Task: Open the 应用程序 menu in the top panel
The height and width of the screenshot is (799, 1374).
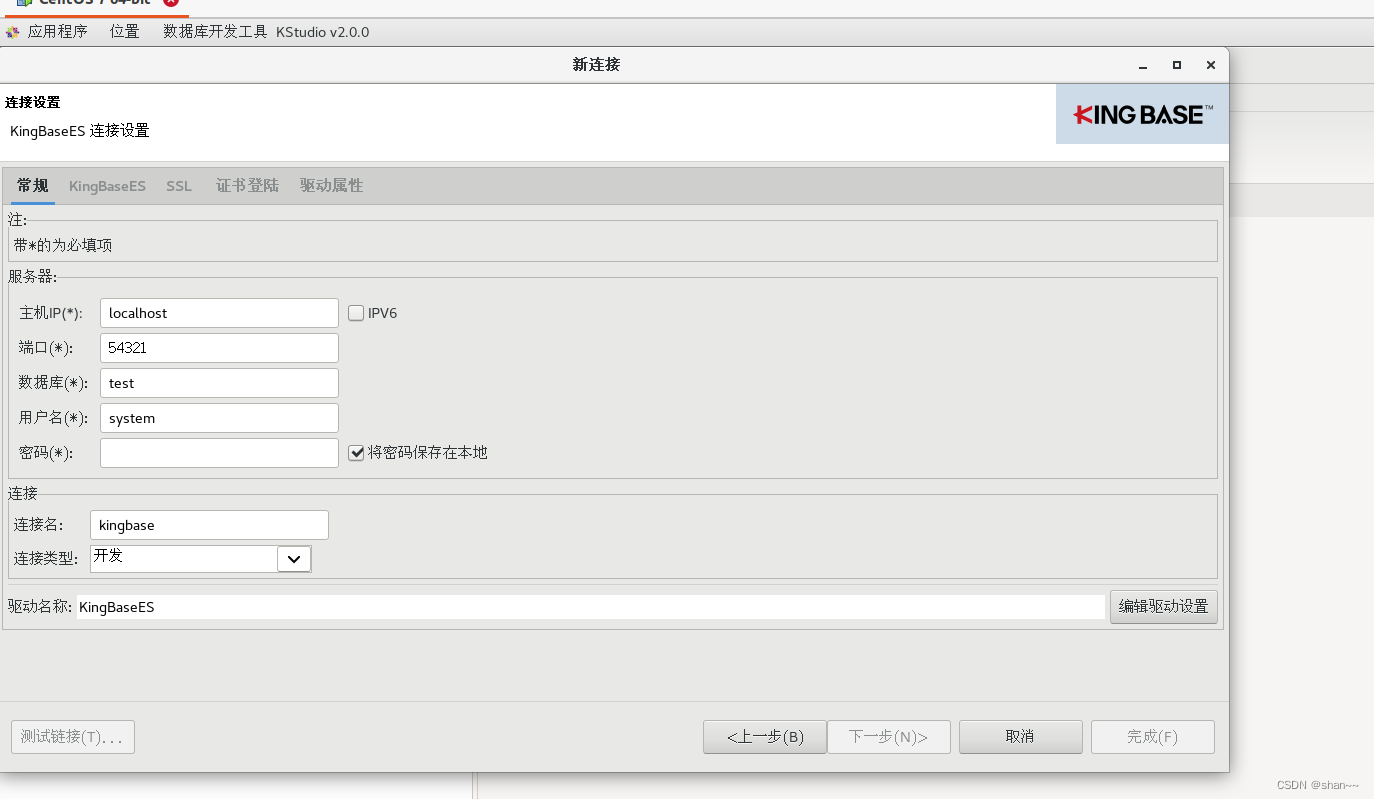Action: (58, 32)
